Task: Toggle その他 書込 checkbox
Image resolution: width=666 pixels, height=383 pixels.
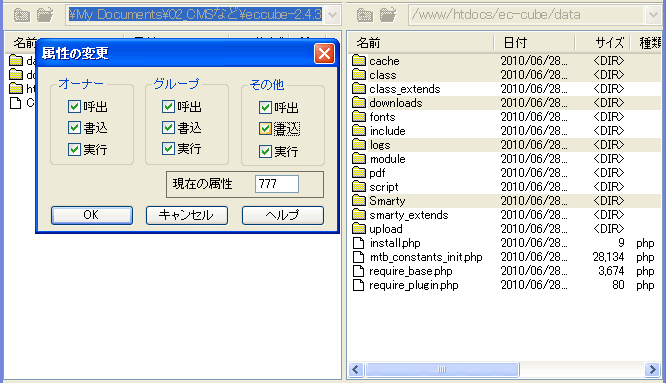Action: 265,129
